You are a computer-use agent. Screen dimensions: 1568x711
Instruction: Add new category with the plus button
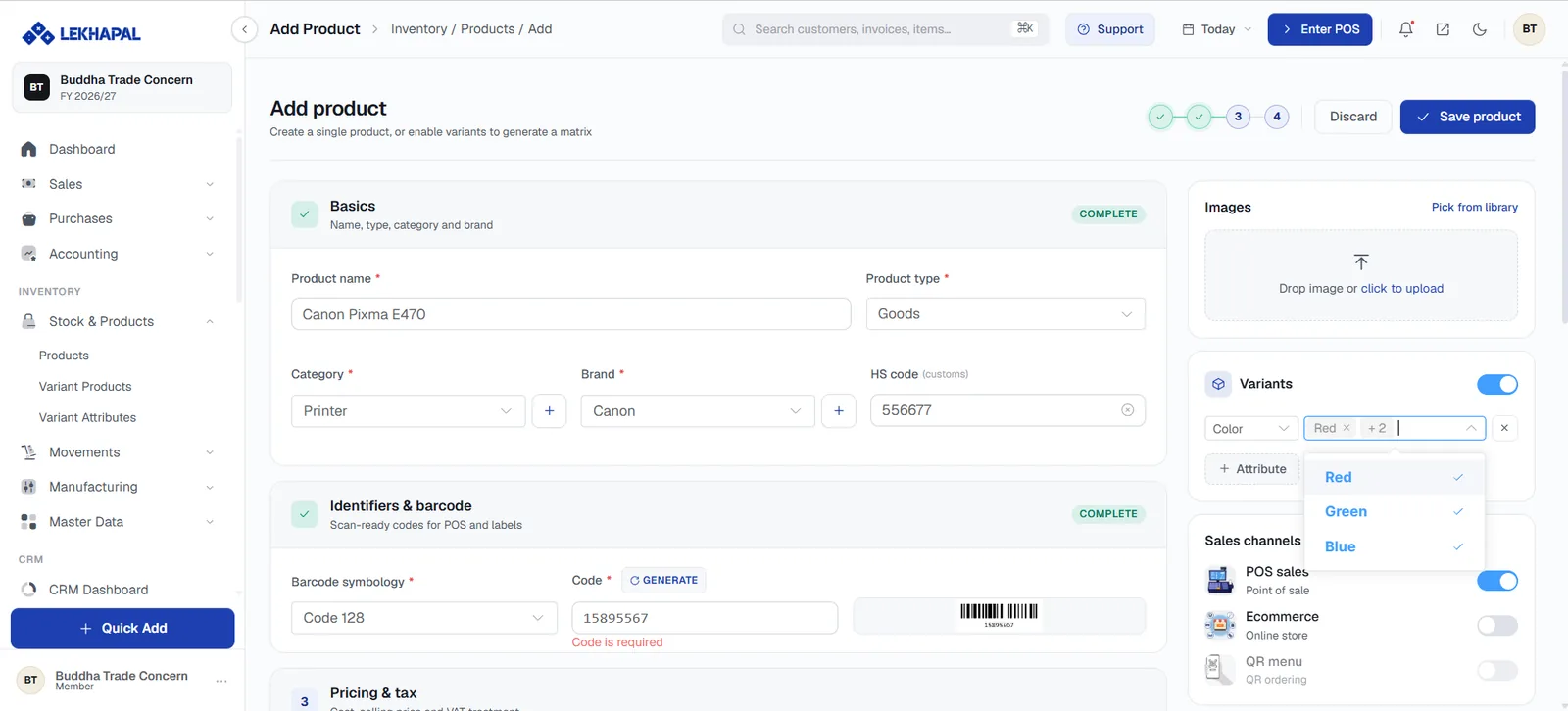[549, 411]
